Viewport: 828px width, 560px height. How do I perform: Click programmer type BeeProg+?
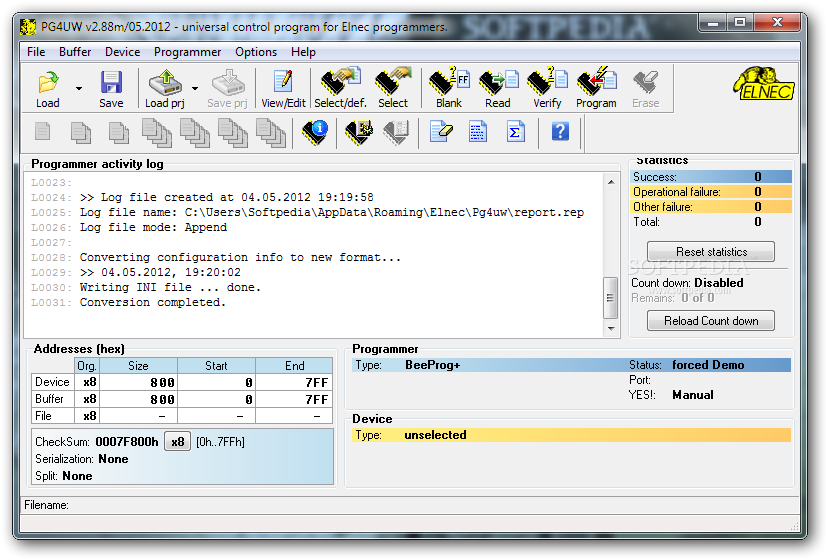(x=432, y=365)
